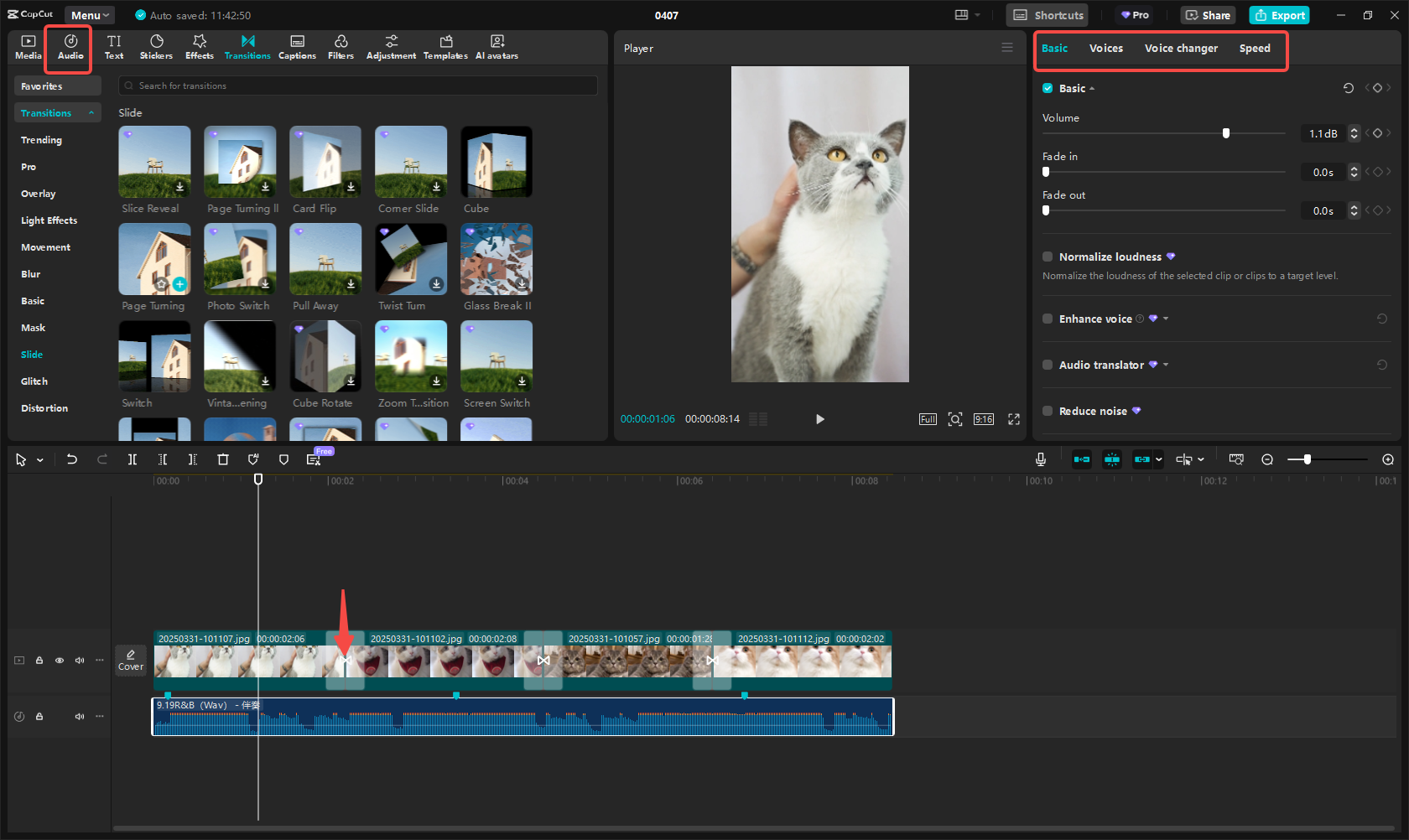Open the selection tool dropdown
The image size is (1409, 840).
point(39,459)
